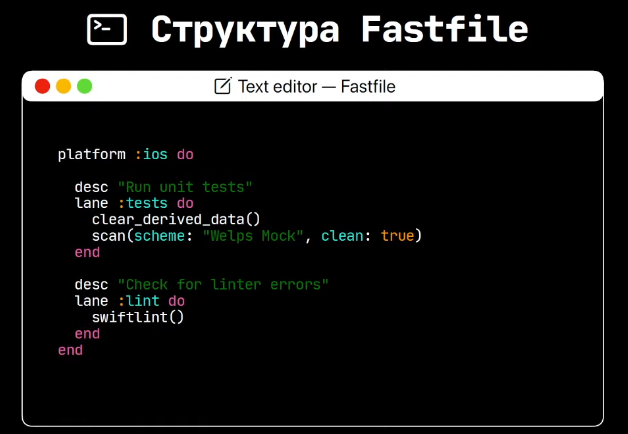Click the edit pencil icon in the title bar

click(223, 86)
